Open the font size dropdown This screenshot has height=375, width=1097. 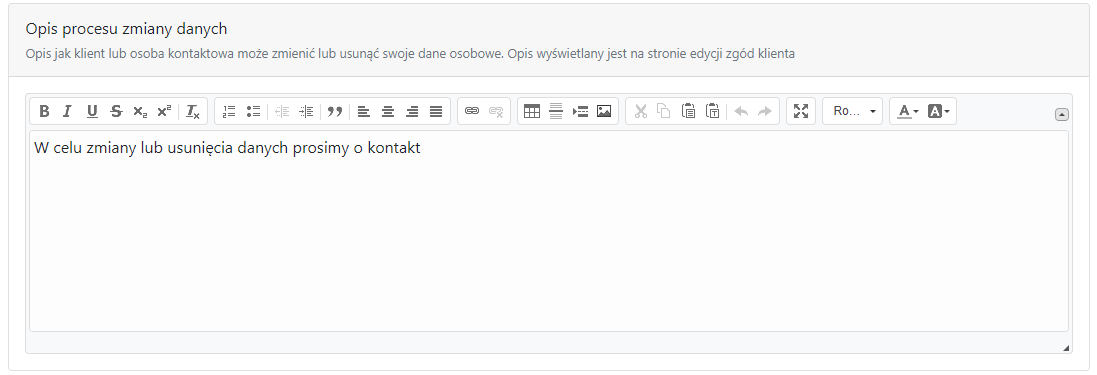(x=853, y=111)
